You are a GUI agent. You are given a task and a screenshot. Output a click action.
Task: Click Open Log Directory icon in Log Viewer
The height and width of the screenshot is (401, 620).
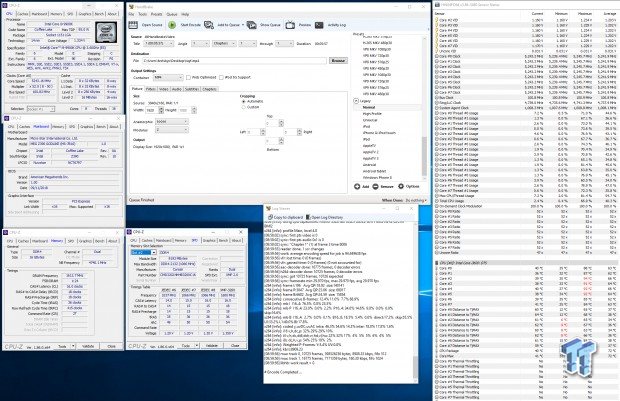308,217
